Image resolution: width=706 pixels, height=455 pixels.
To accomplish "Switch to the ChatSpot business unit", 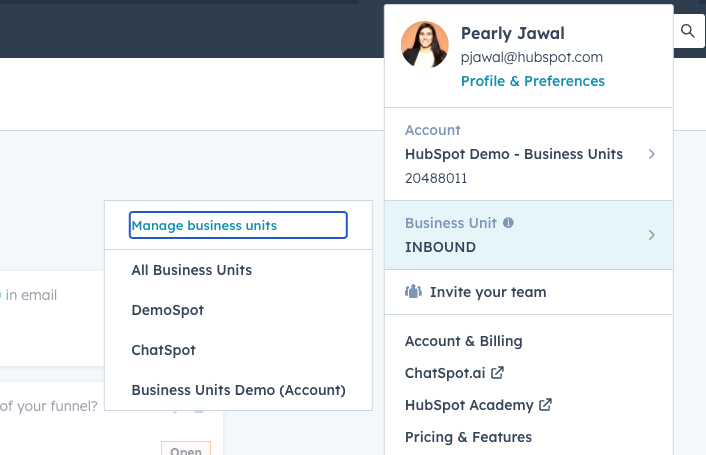I will point(163,350).
